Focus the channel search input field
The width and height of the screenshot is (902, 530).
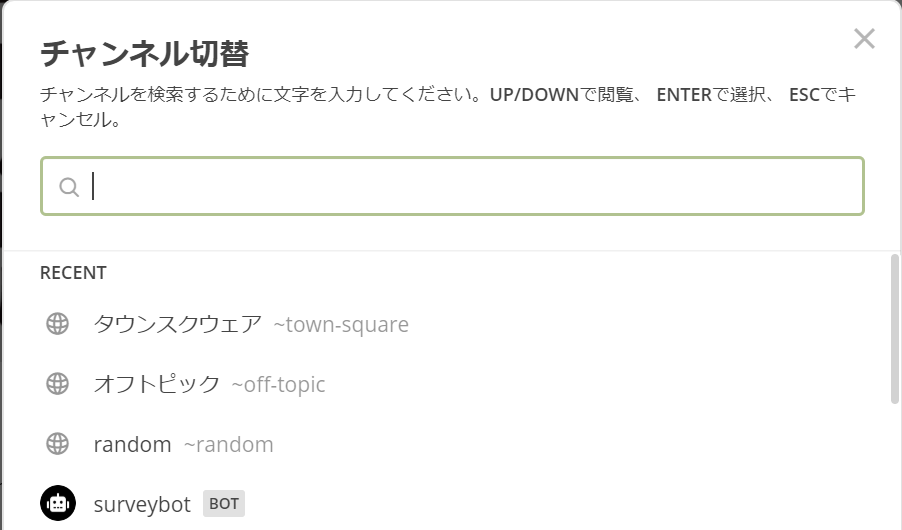click(x=452, y=186)
